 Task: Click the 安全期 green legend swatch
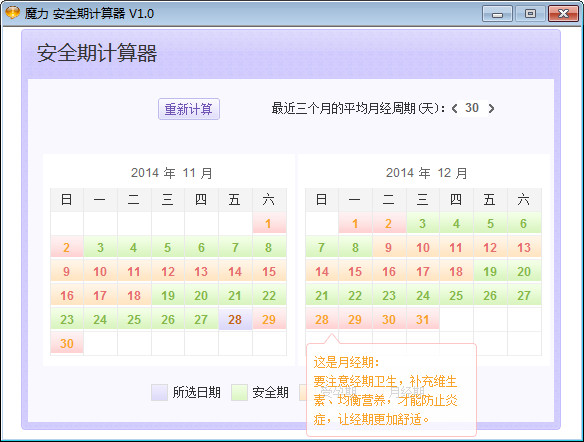(x=239, y=392)
